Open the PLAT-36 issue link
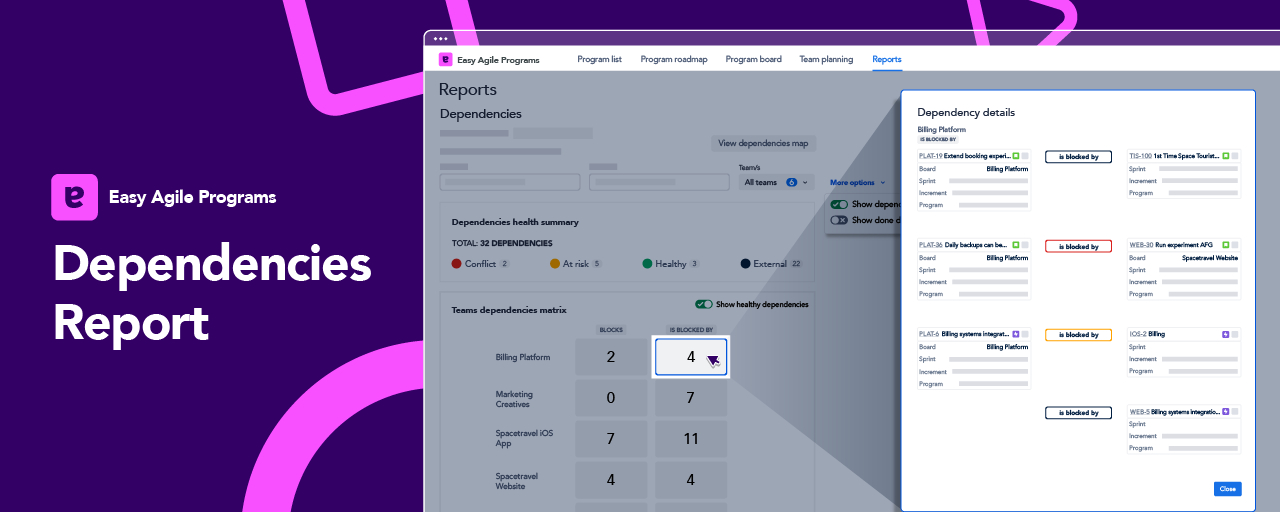The height and width of the screenshot is (512, 1280). [930, 244]
